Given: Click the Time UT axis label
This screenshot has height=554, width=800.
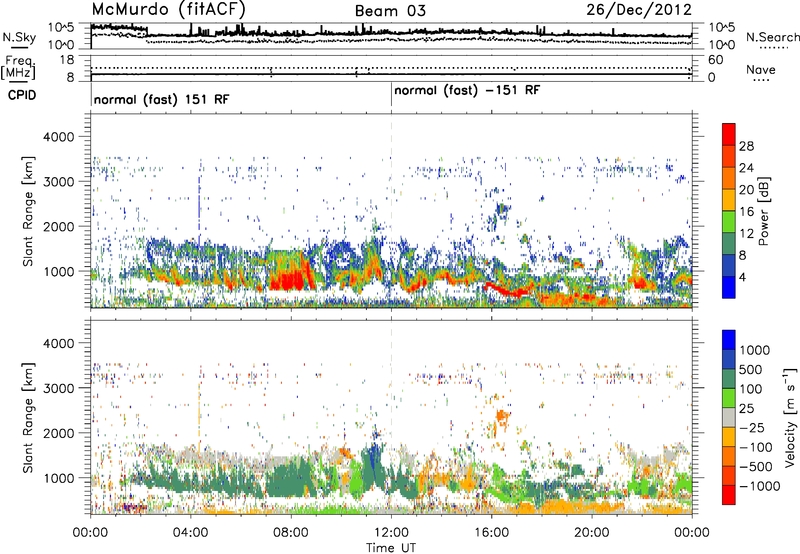Looking at the screenshot, I should pyautogui.click(x=391, y=547).
